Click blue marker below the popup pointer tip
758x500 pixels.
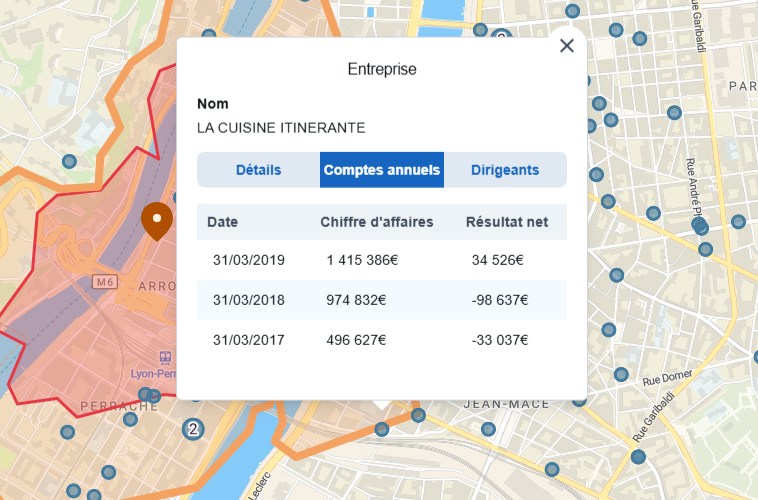tap(382, 429)
